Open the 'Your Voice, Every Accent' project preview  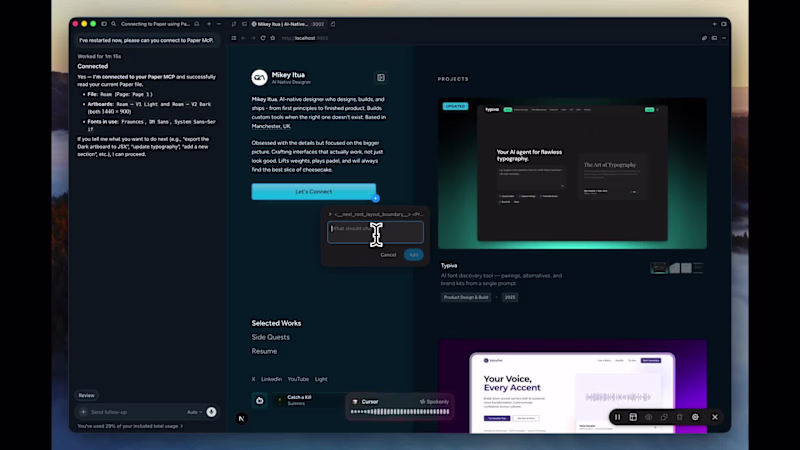pyautogui.click(x=572, y=386)
